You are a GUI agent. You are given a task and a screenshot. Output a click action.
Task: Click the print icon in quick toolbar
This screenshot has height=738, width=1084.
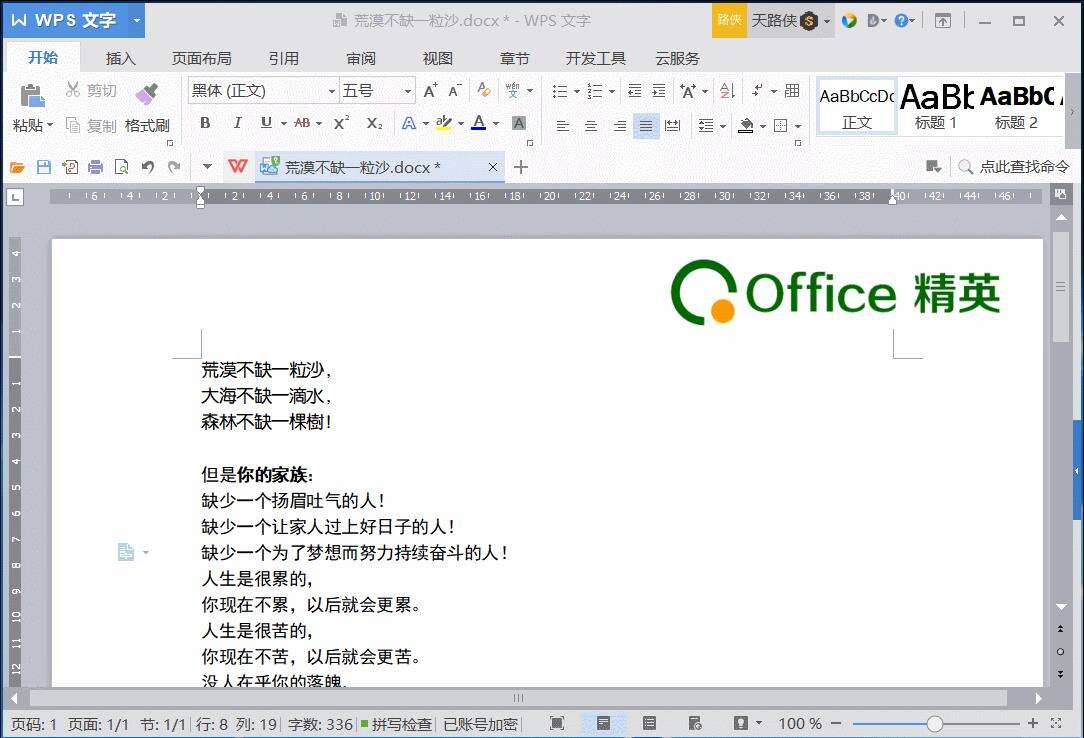(x=95, y=167)
